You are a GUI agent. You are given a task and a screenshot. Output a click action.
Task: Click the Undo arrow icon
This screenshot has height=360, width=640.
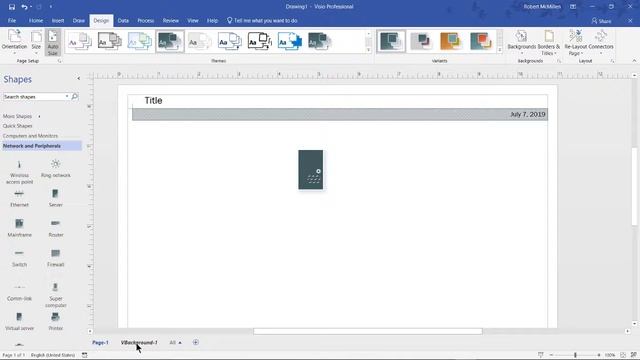pyautogui.click(x=24, y=7)
